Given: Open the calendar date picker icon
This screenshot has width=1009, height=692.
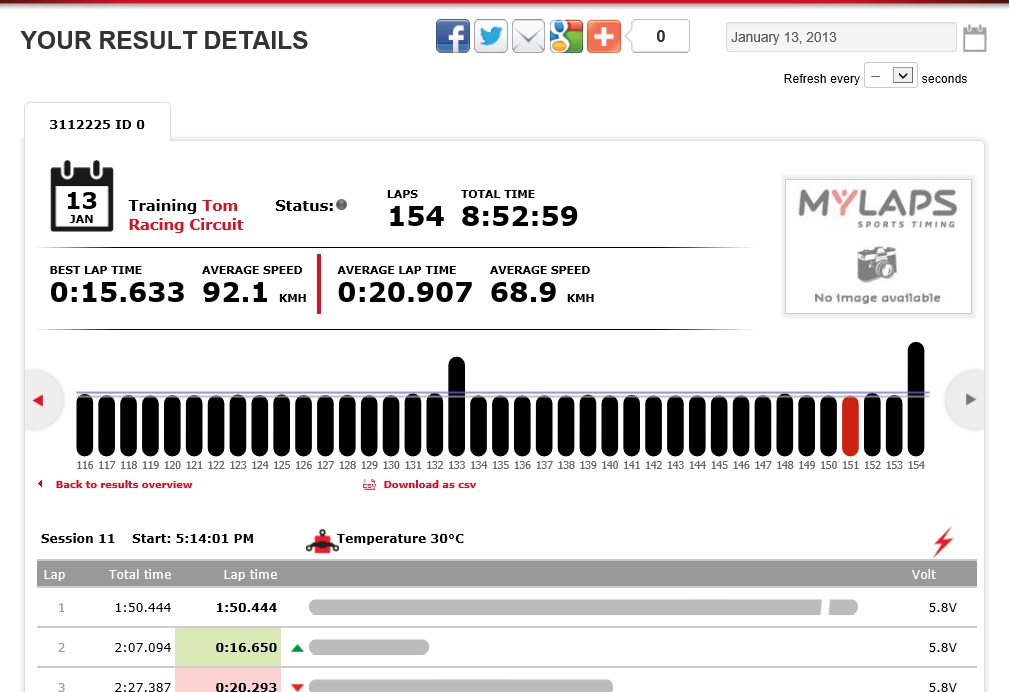Looking at the screenshot, I should (x=974, y=39).
